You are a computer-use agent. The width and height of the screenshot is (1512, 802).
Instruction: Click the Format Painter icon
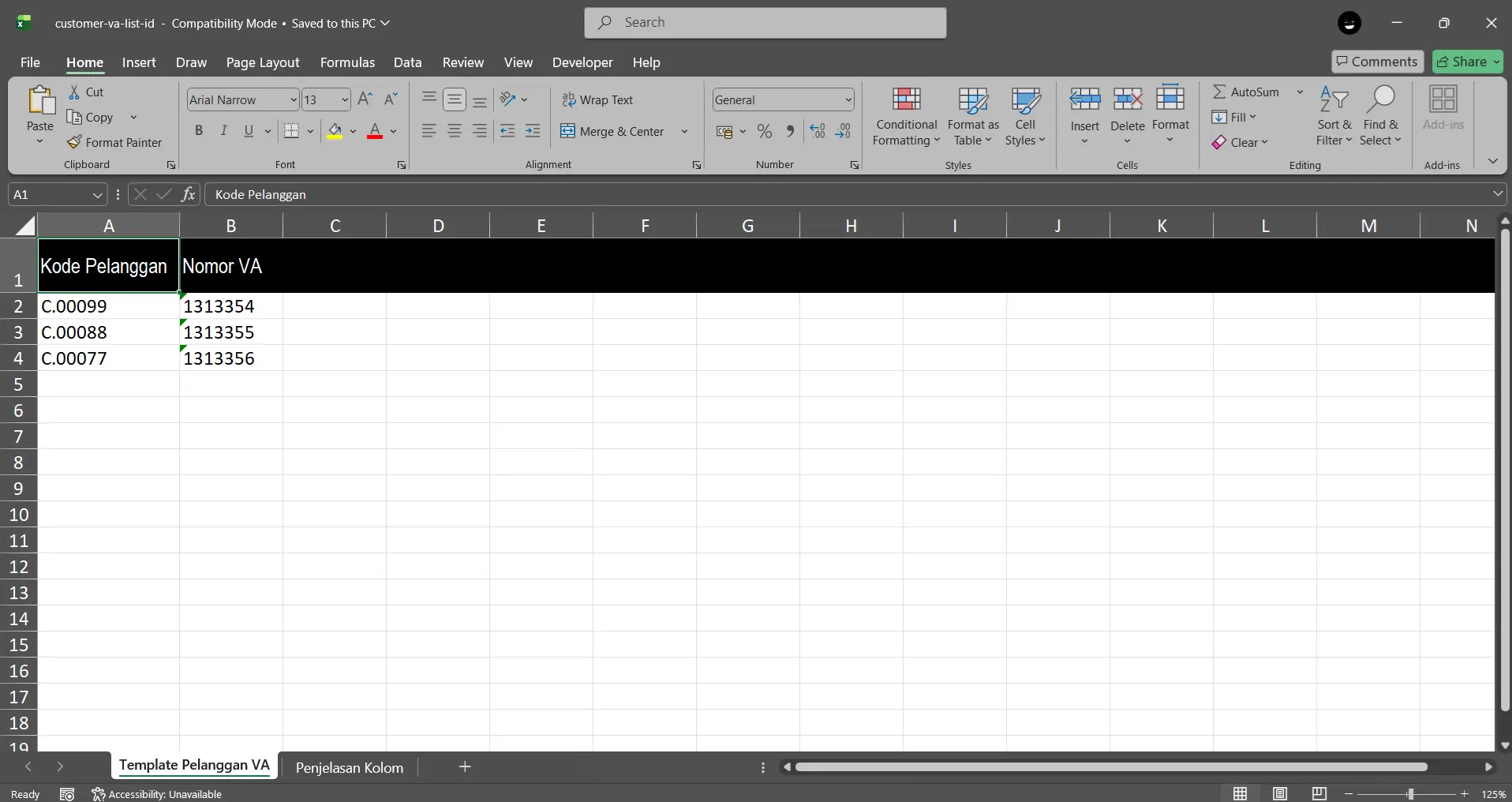pyautogui.click(x=74, y=142)
